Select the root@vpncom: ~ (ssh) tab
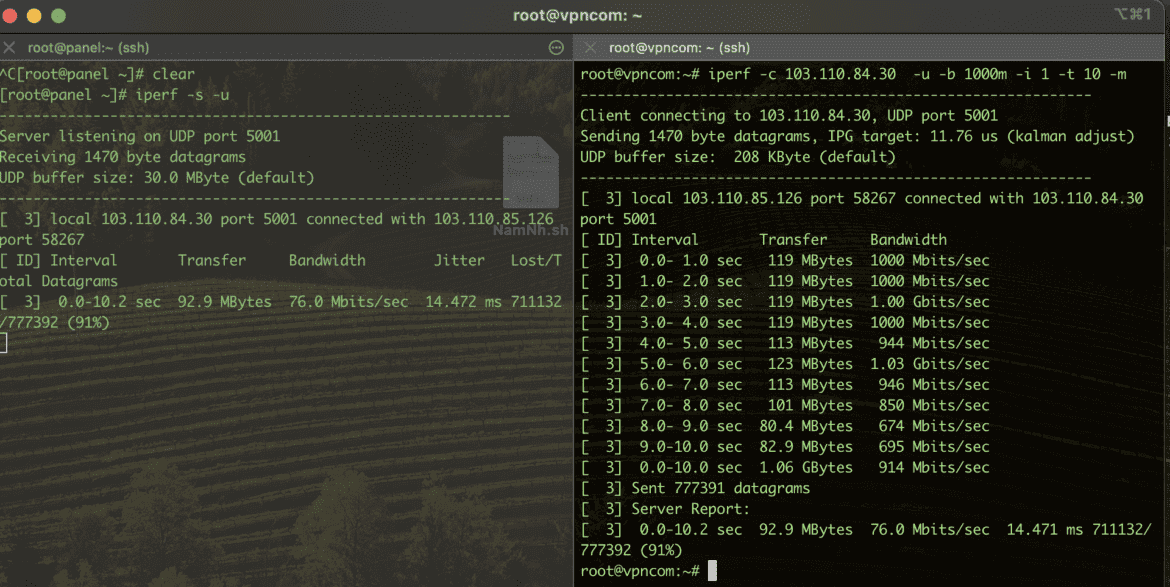This screenshot has width=1170, height=587. coord(679,47)
